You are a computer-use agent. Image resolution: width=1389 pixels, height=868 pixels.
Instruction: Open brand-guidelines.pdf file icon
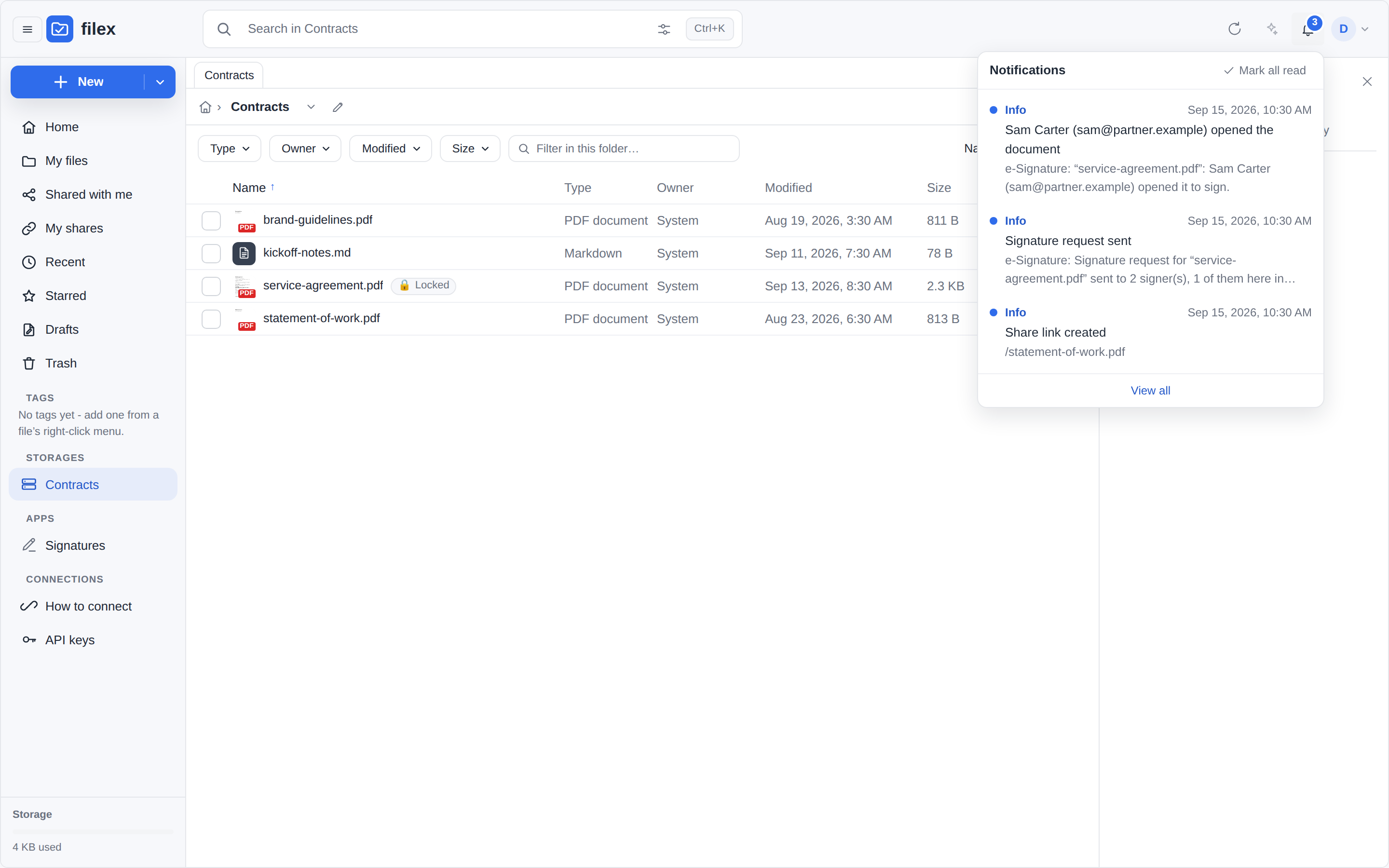click(x=244, y=220)
